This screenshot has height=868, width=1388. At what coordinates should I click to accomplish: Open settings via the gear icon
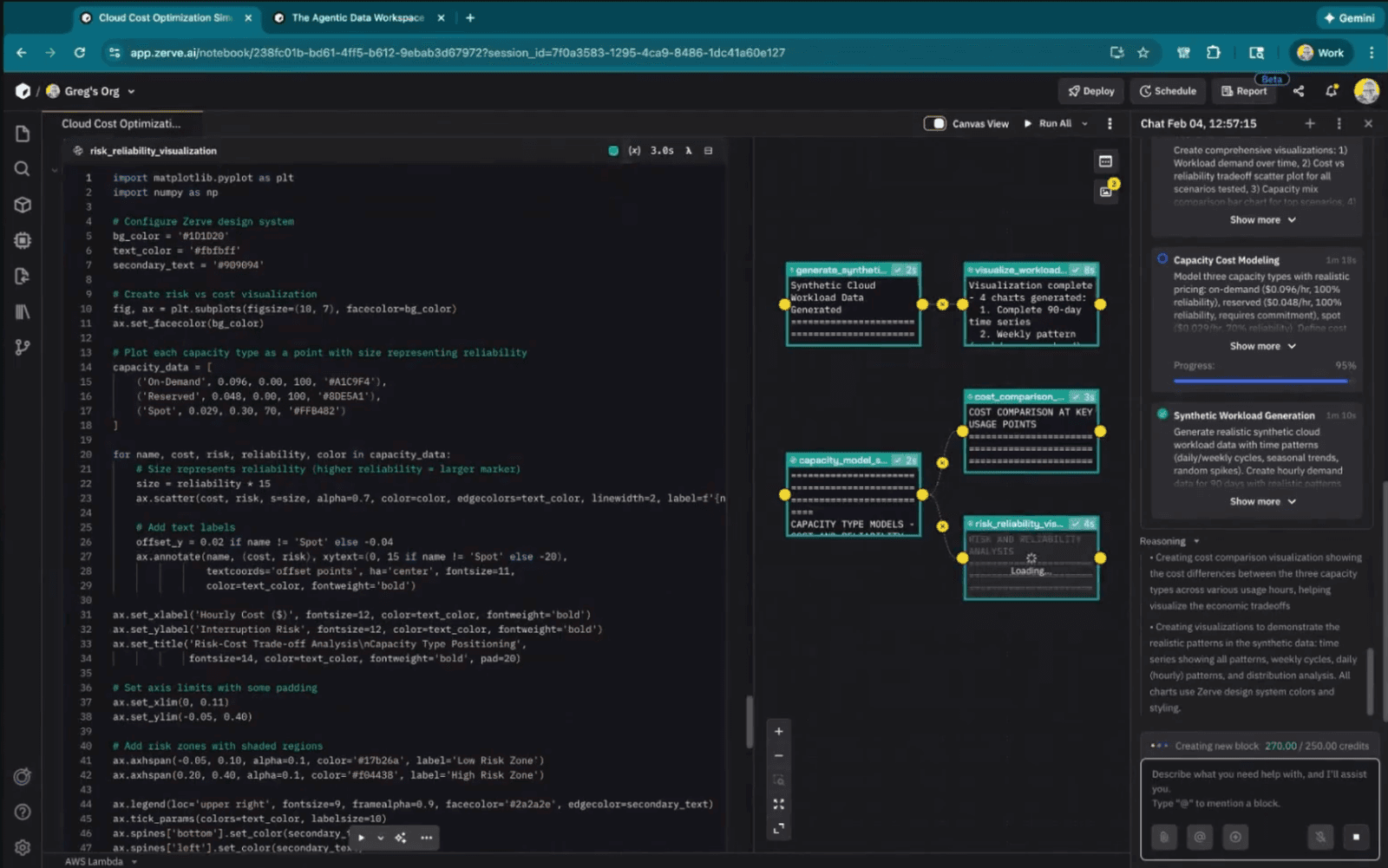pyautogui.click(x=22, y=847)
